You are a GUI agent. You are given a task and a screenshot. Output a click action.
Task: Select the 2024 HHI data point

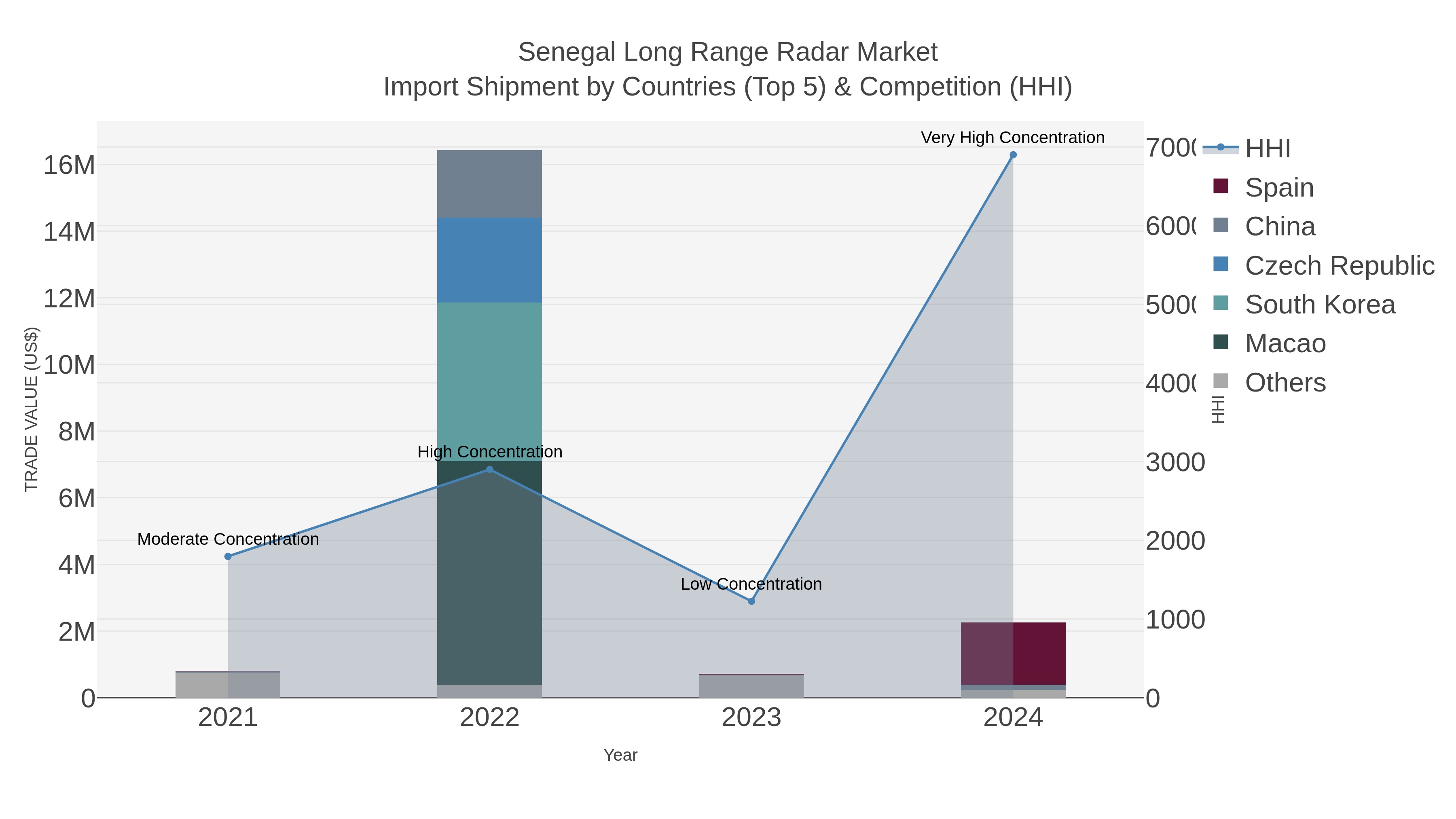1013,155
